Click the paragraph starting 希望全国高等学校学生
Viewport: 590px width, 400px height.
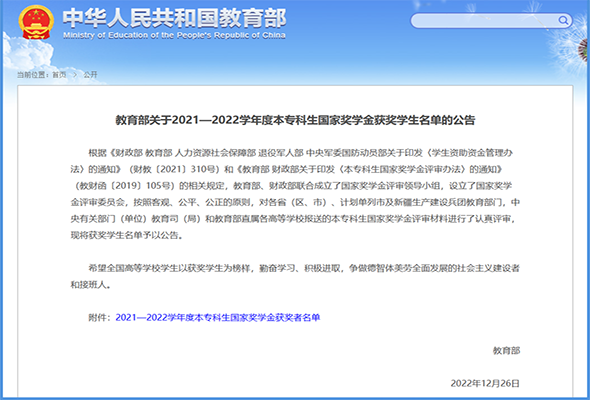(295, 276)
